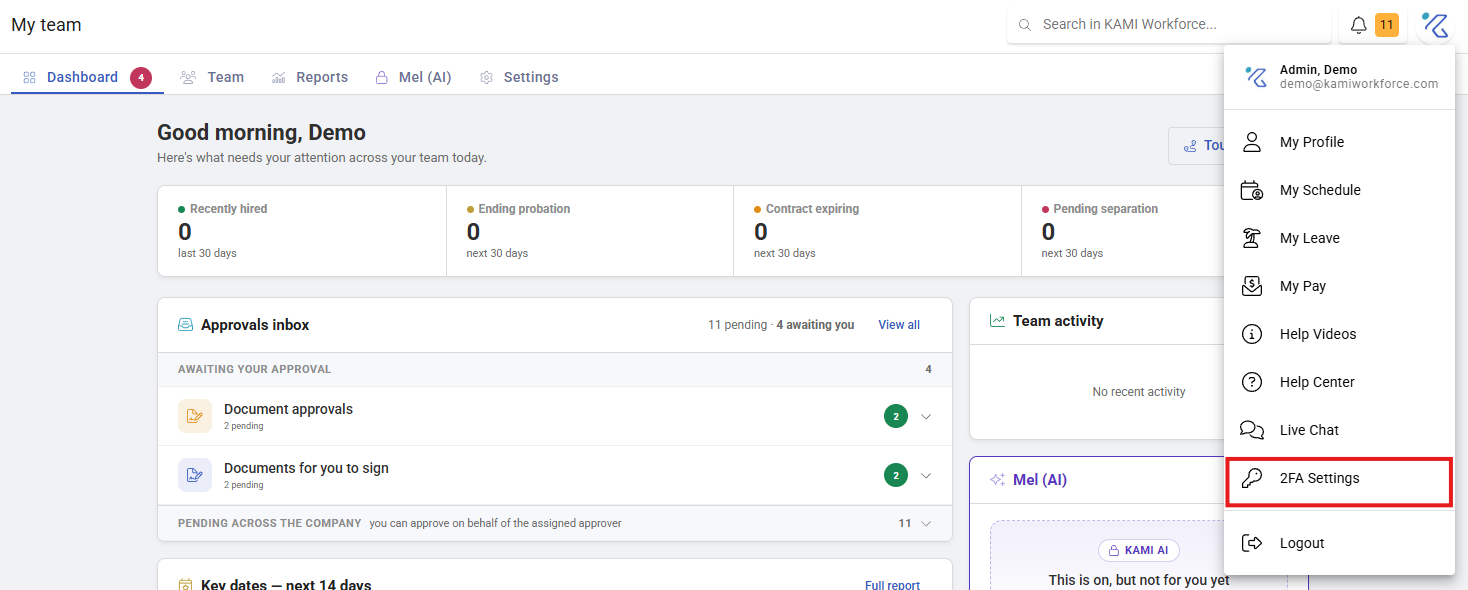
Task: Click the demo@kamiworkforce.com email text
Action: point(1359,84)
